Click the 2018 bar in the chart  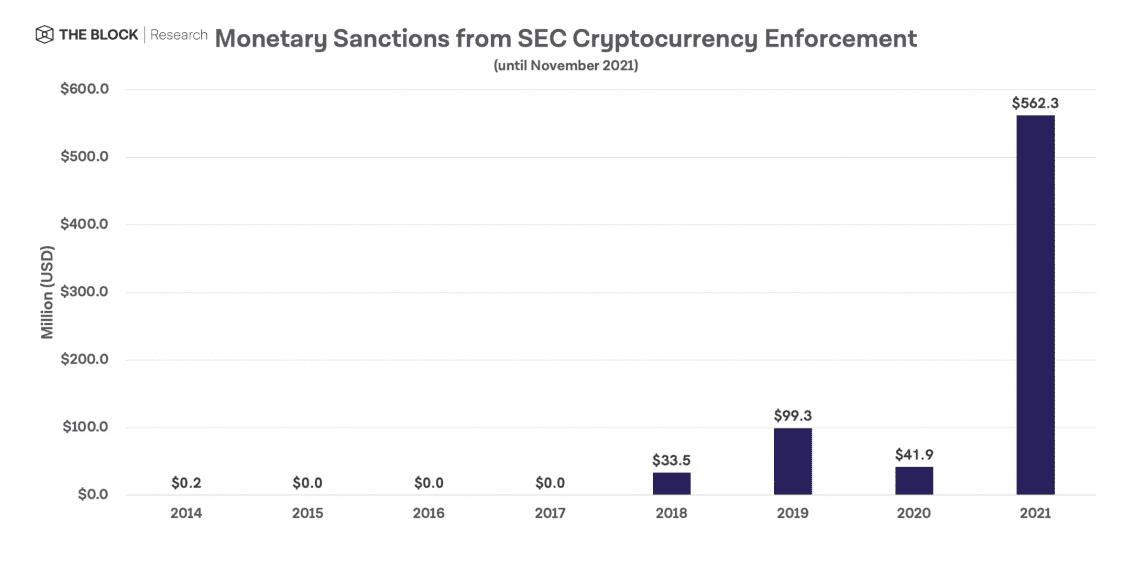[x=671, y=483]
